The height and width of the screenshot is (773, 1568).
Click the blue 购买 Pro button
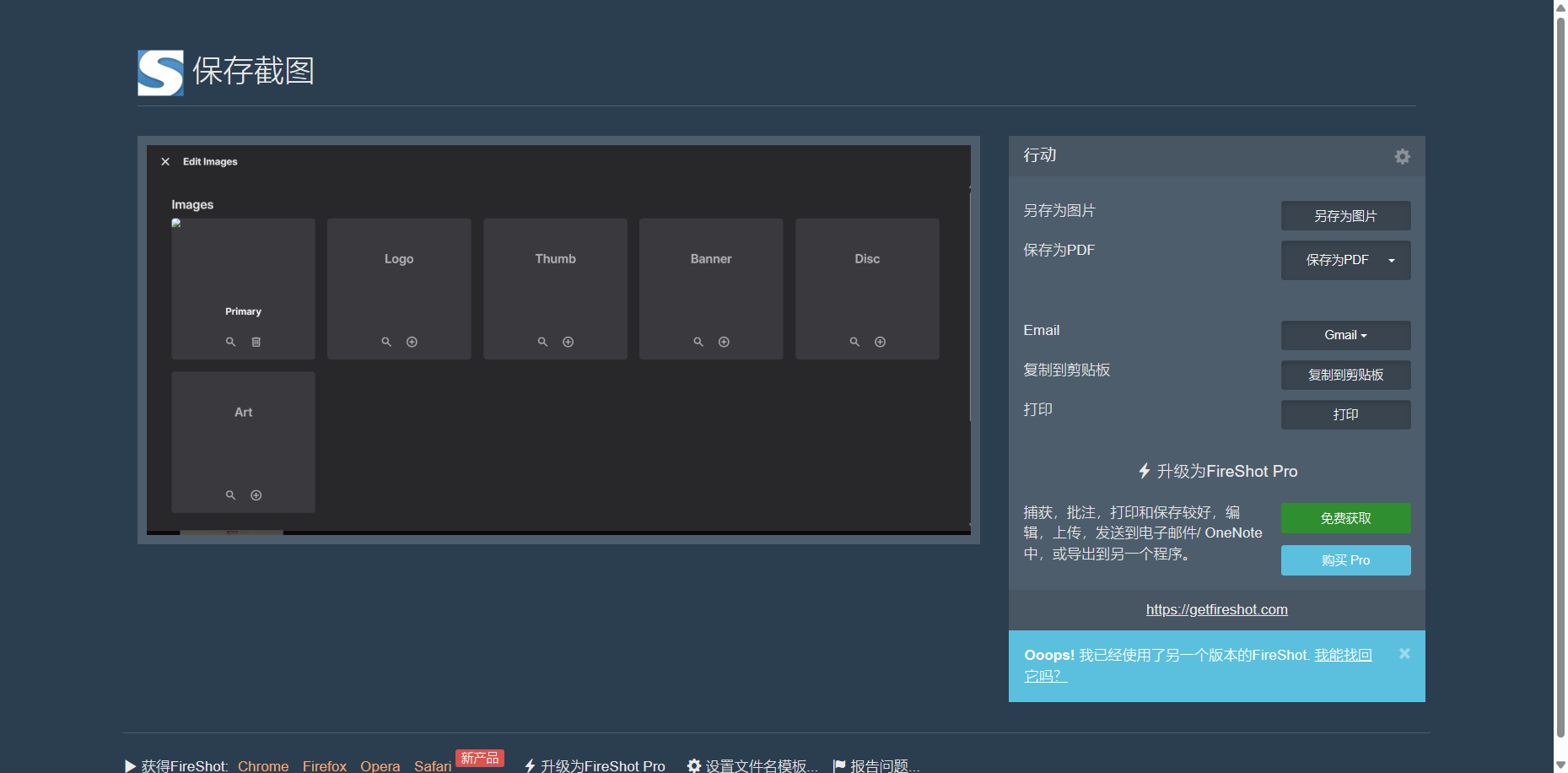[x=1346, y=560]
